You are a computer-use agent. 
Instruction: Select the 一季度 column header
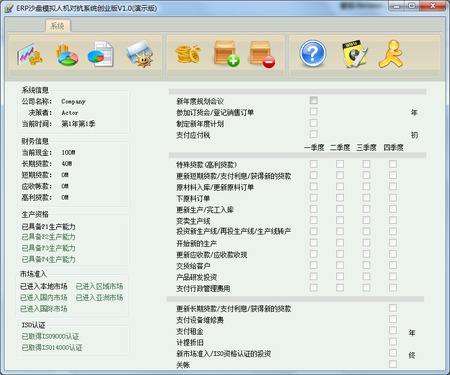[x=314, y=147]
